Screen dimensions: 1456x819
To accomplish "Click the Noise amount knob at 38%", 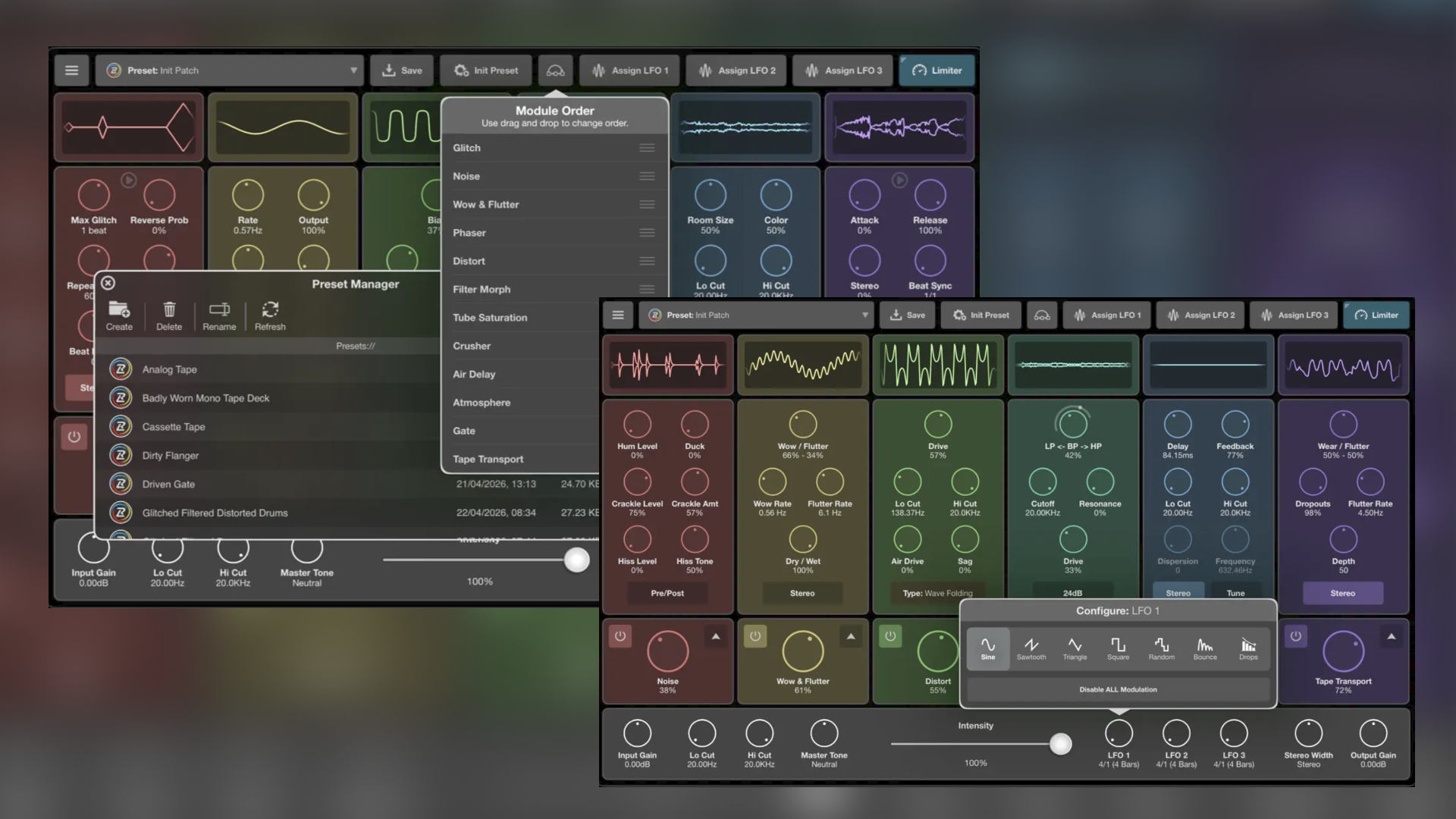I will click(x=667, y=651).
